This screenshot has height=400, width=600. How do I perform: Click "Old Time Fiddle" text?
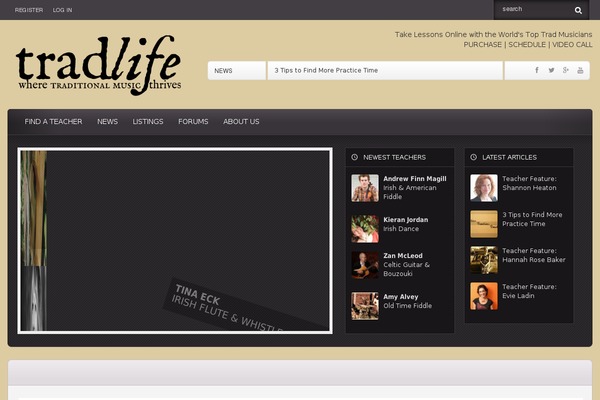pyautogui.click(x=408, y=305)
